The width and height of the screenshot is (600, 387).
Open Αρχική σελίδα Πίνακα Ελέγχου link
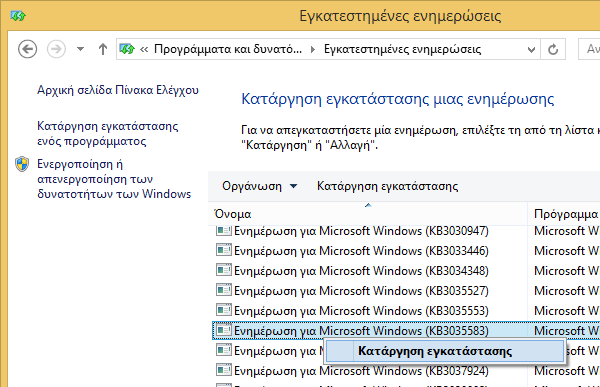pos(118,90)
